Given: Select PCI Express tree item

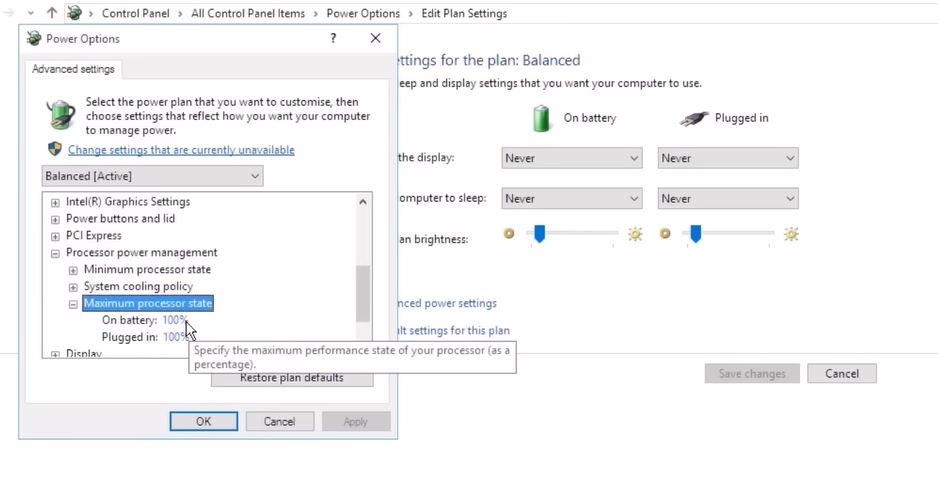Looking at the screenshot, I should (93, 236).
